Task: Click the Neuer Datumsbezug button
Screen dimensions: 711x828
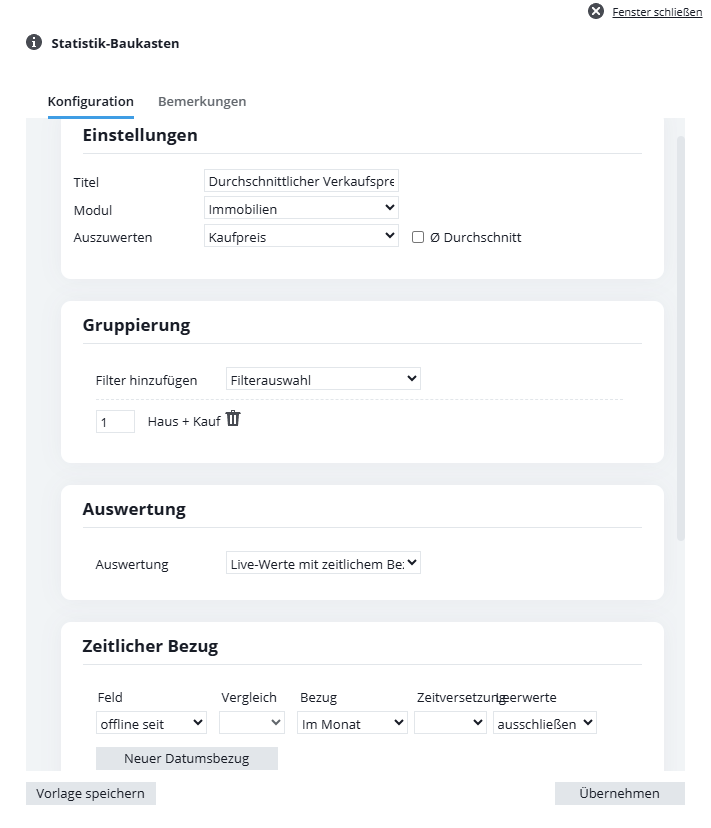Action: tap(186, 758)
